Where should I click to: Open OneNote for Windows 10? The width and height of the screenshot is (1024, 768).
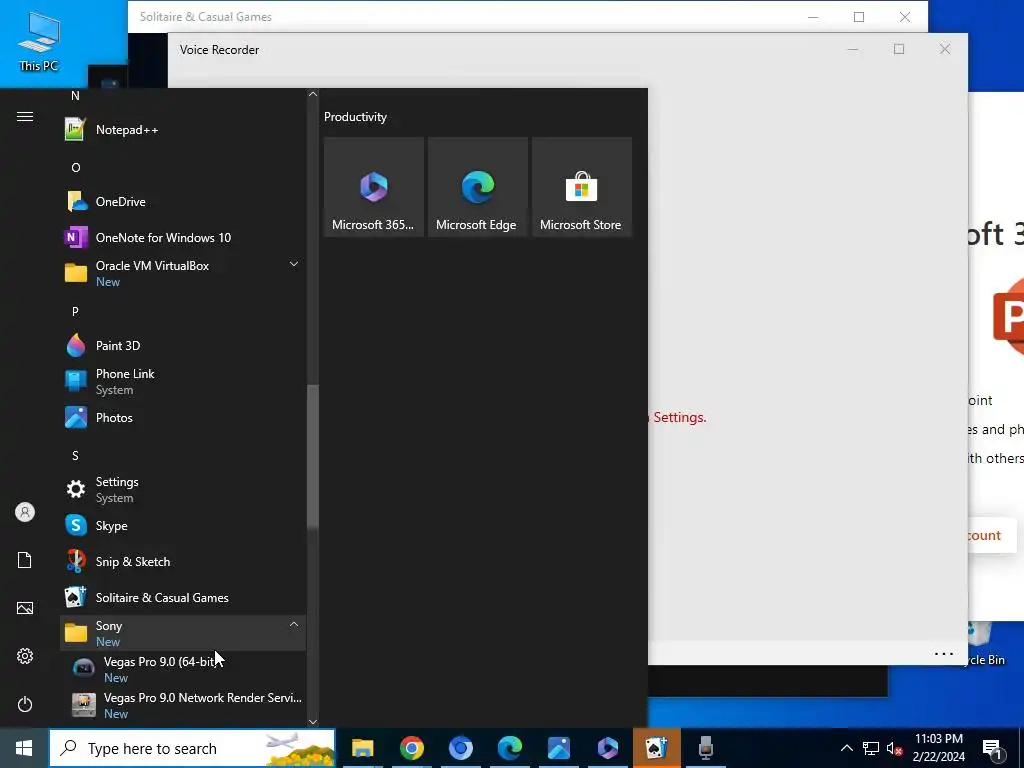tap(183, 238)
